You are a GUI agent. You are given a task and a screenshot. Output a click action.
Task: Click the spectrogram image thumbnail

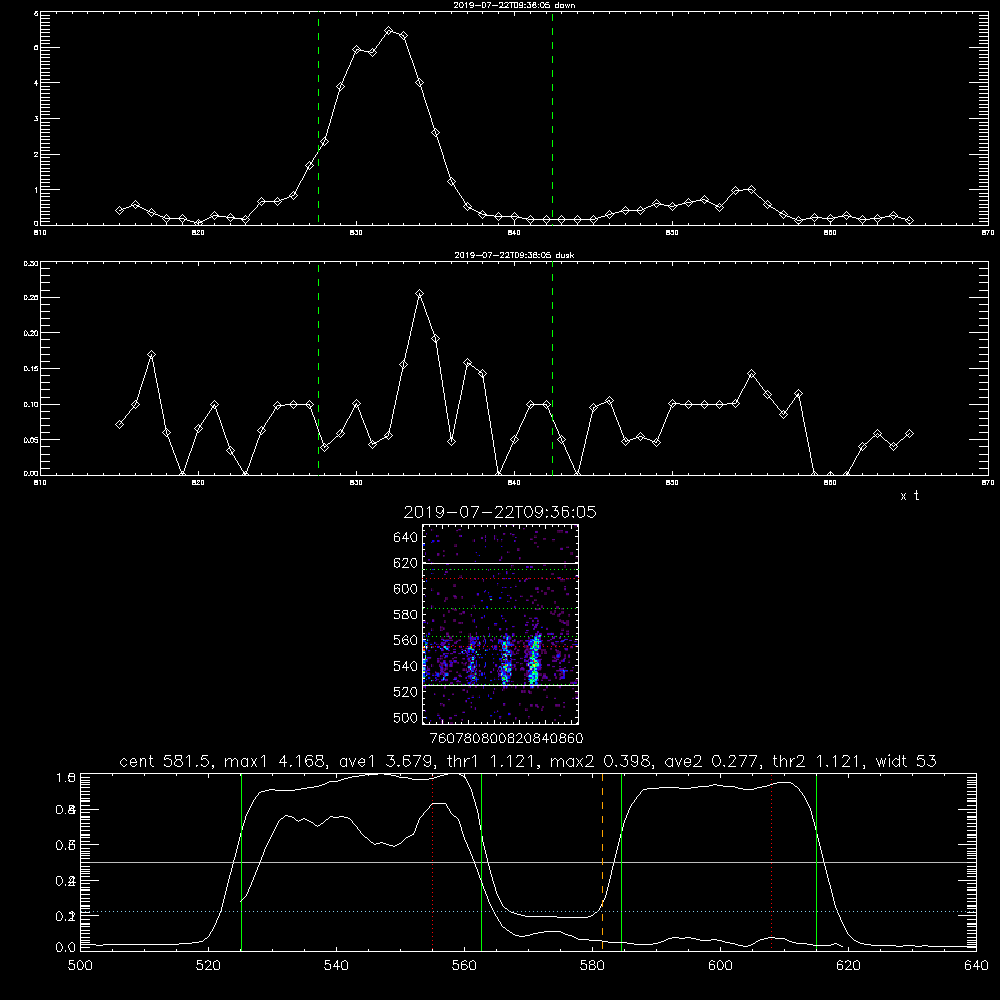501,624
